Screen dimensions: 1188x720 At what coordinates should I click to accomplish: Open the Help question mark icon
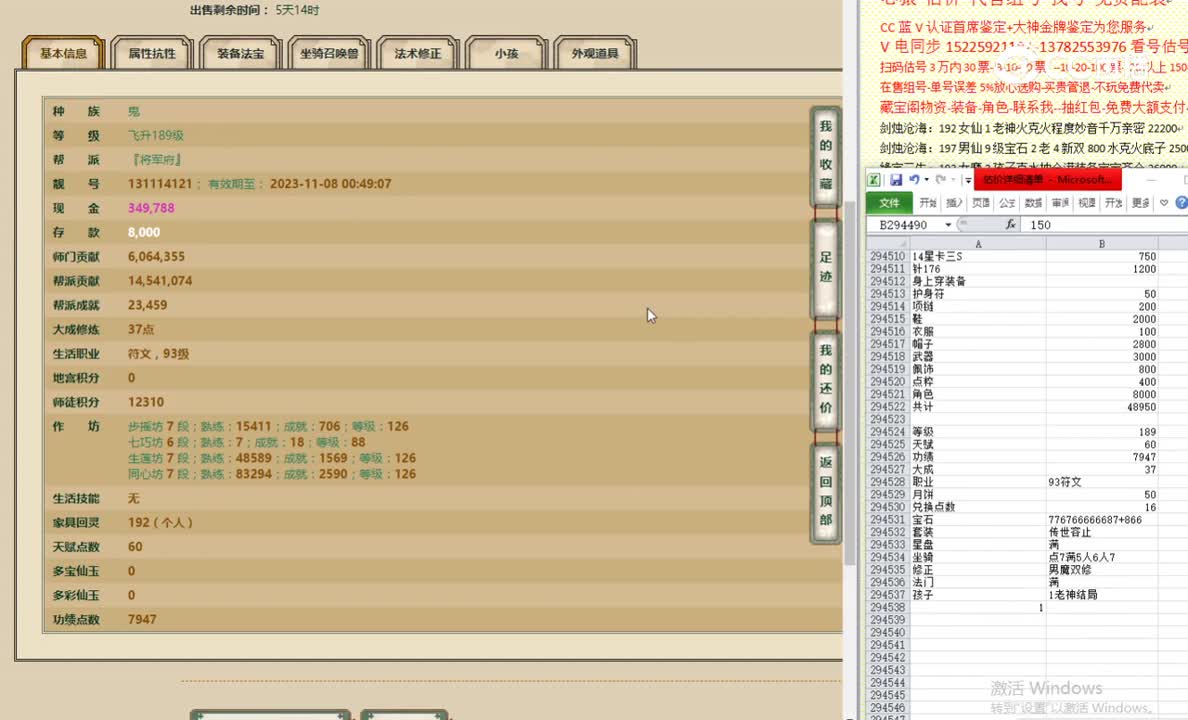1181,202
